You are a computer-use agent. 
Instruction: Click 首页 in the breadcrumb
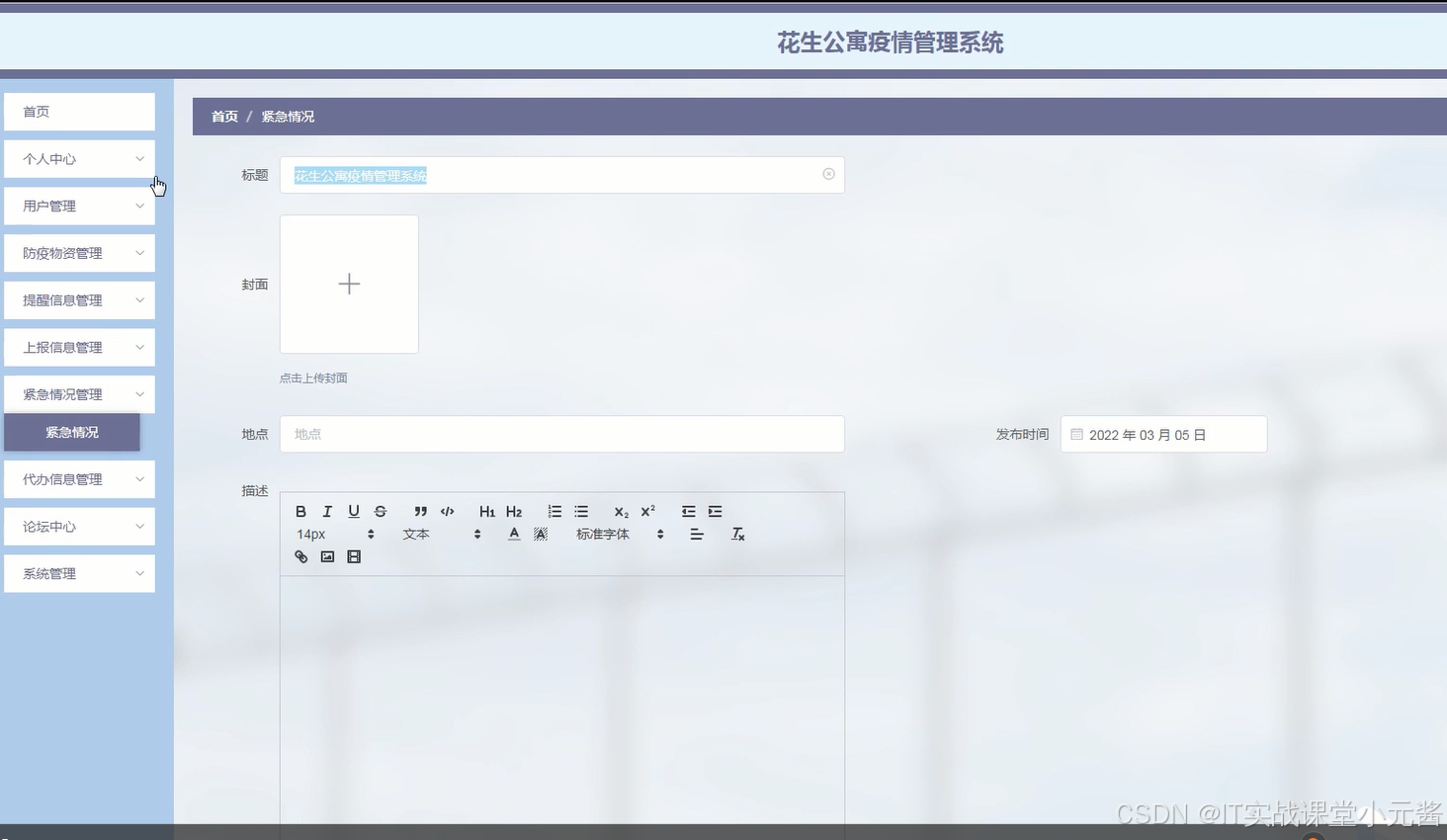pos(224,117)
